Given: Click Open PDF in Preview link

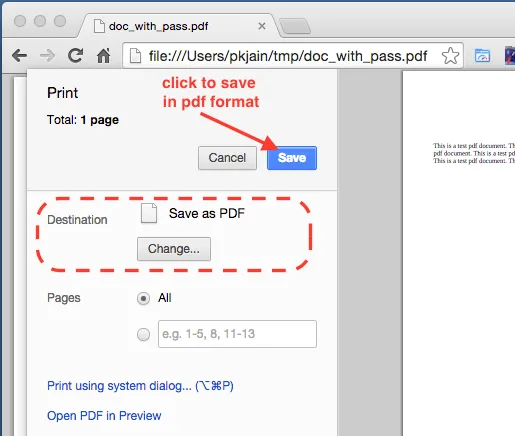Looking at the screenshot, I should 104,416.
